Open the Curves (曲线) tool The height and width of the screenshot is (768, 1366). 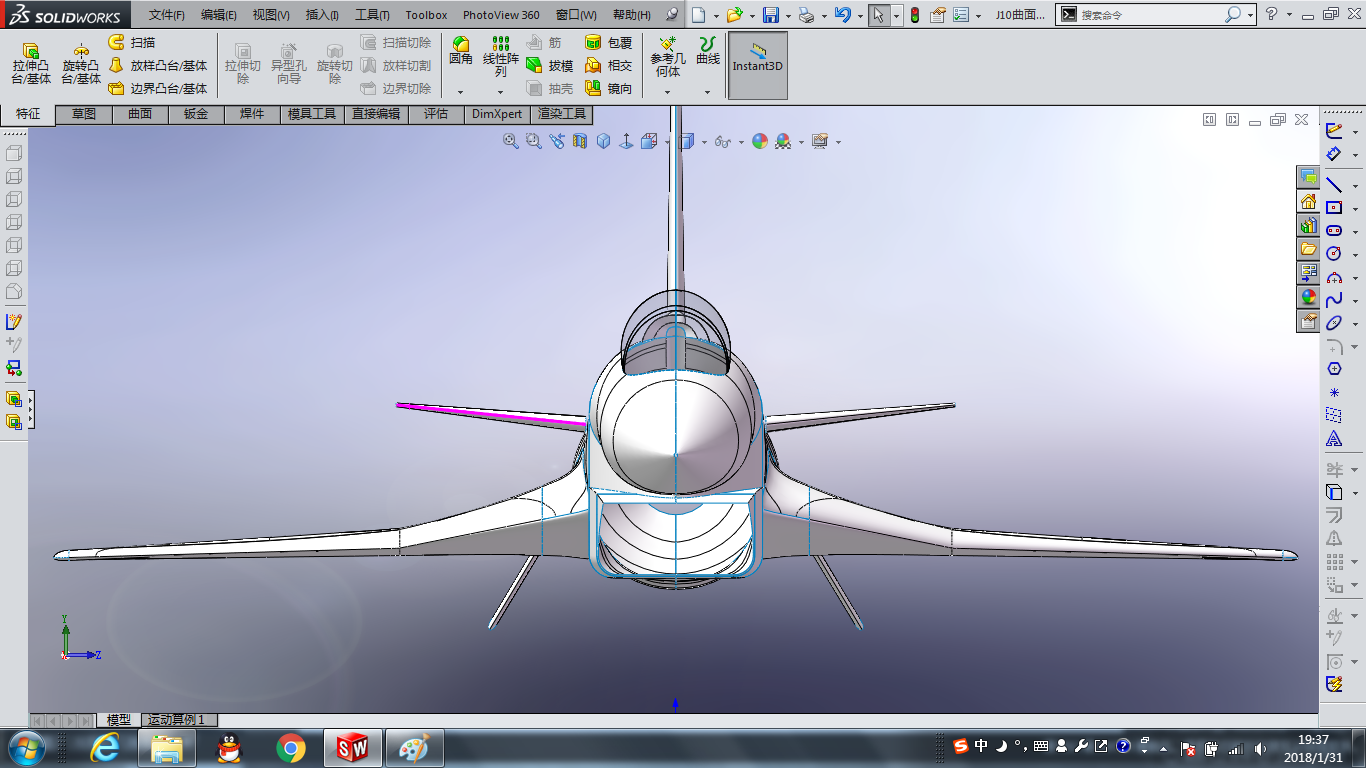[708, 52]
